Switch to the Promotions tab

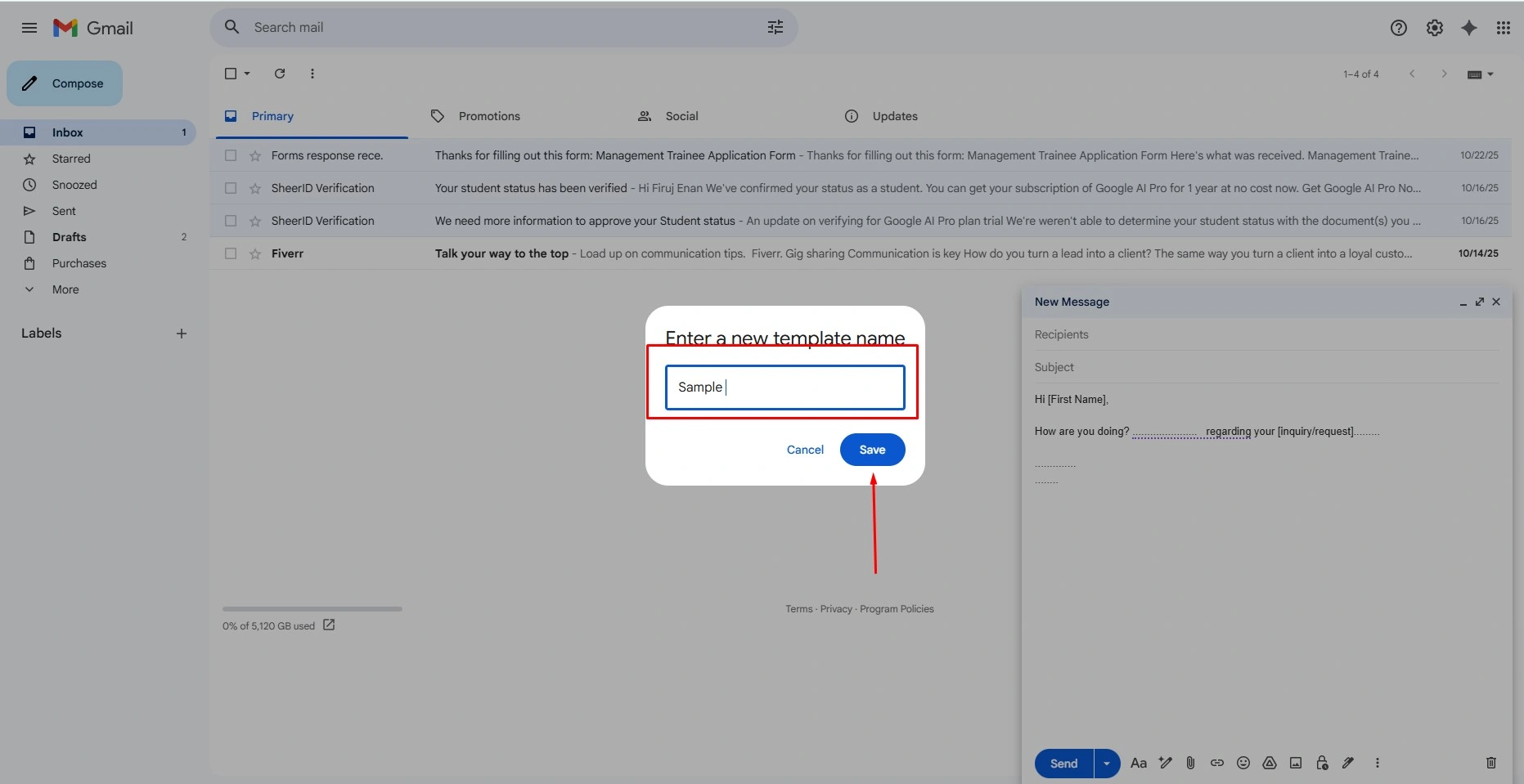coord(489,116)
